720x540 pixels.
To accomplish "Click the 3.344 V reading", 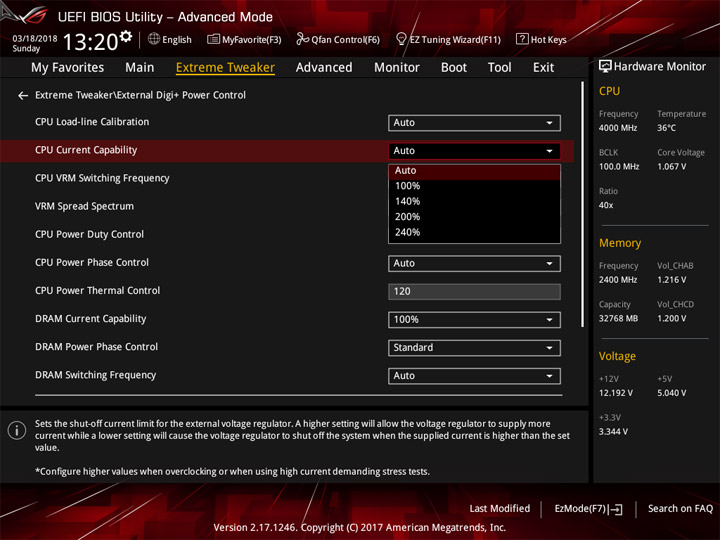I will tap(613, 432).
